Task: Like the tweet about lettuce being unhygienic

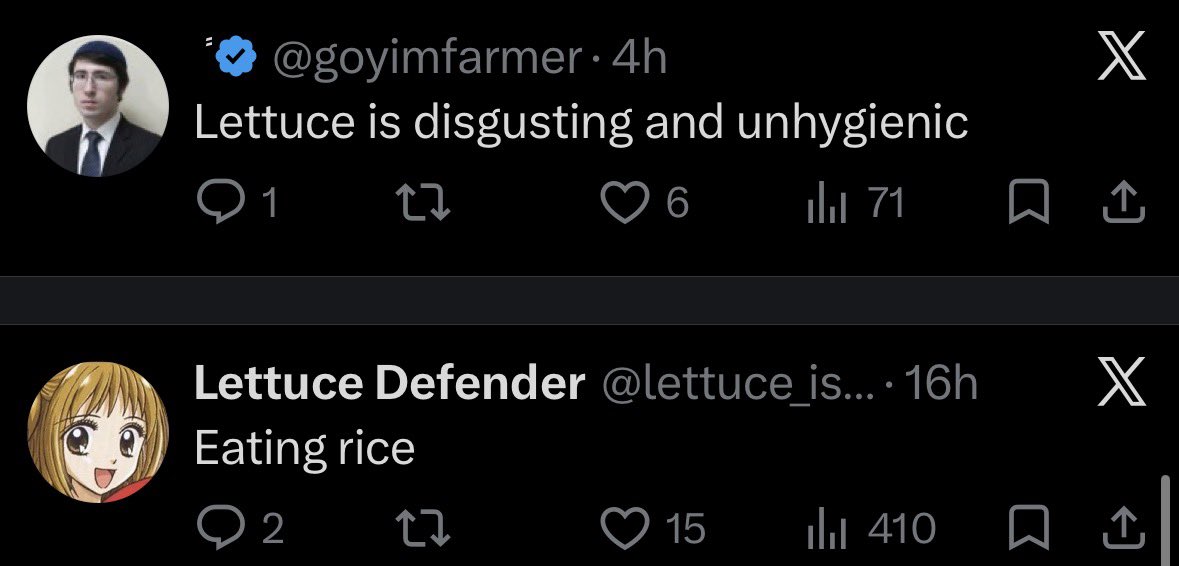Action: click(x=645, y=204)
